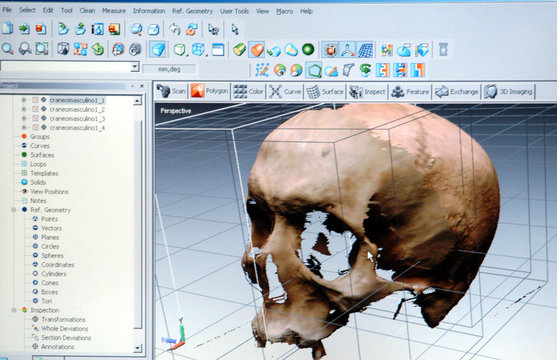Collapse the Inspection tree node

[x=13, y=310]
